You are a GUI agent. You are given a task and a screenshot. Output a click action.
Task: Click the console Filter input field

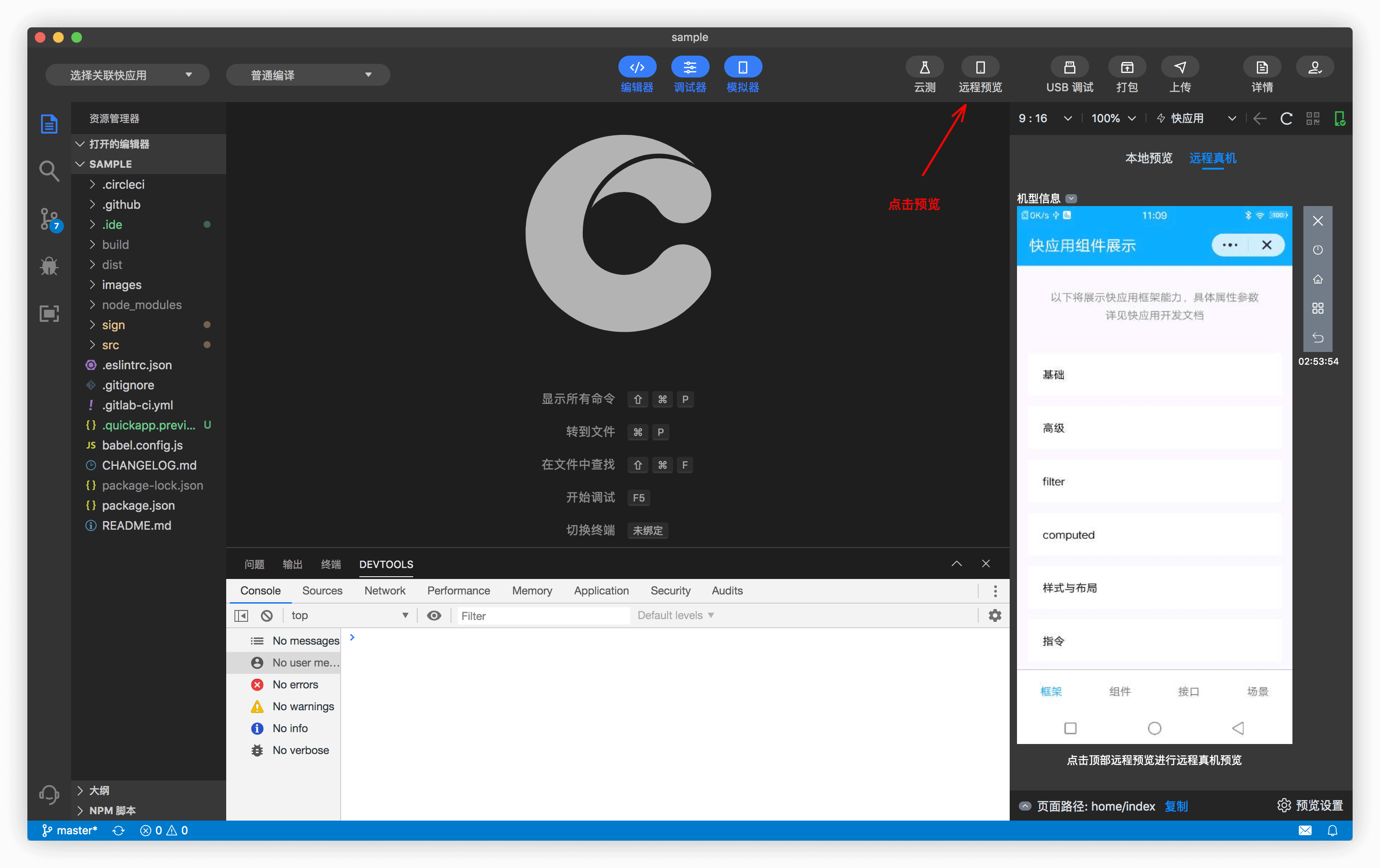[542, 616]
